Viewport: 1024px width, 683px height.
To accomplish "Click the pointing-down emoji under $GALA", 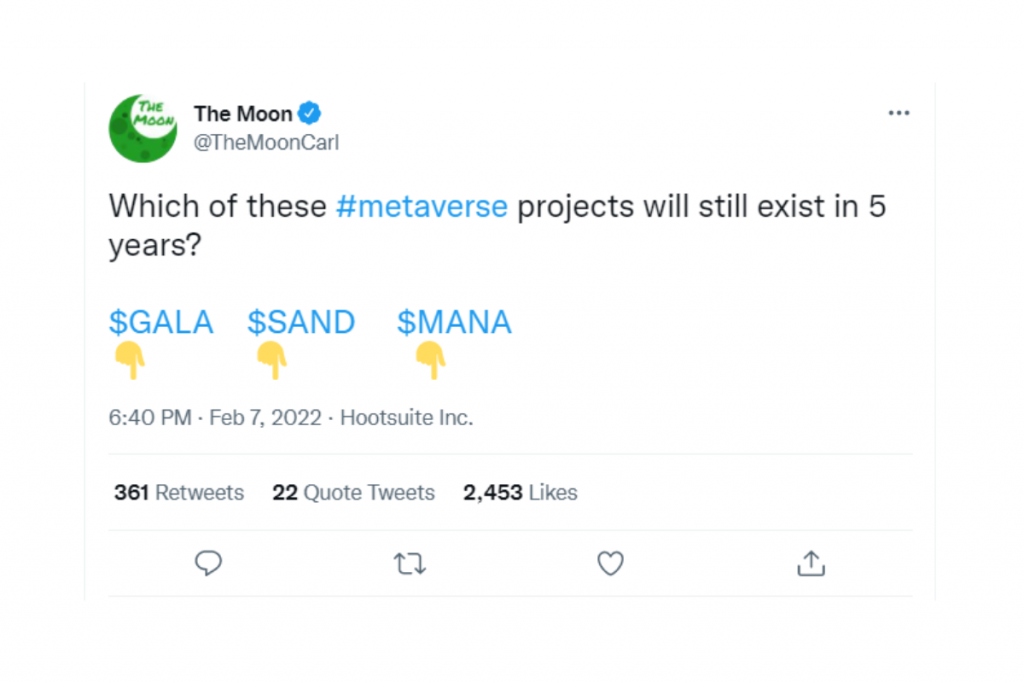I will pyautogui.click(x=130, y=362).
